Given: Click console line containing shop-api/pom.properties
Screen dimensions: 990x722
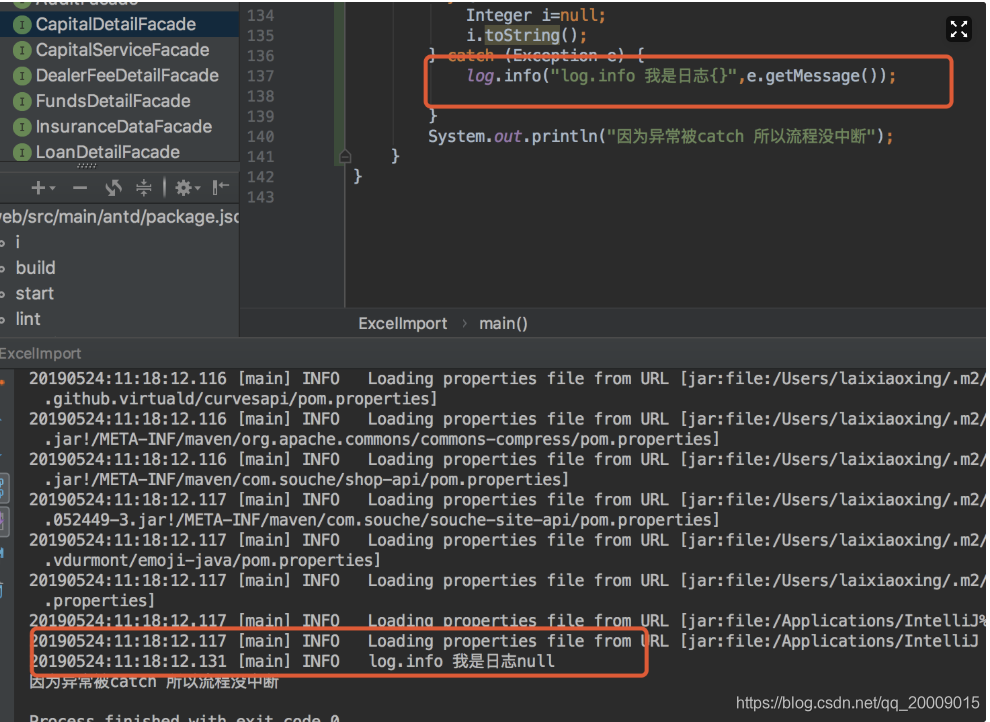Looking at the screenshot, I should 306,480.
